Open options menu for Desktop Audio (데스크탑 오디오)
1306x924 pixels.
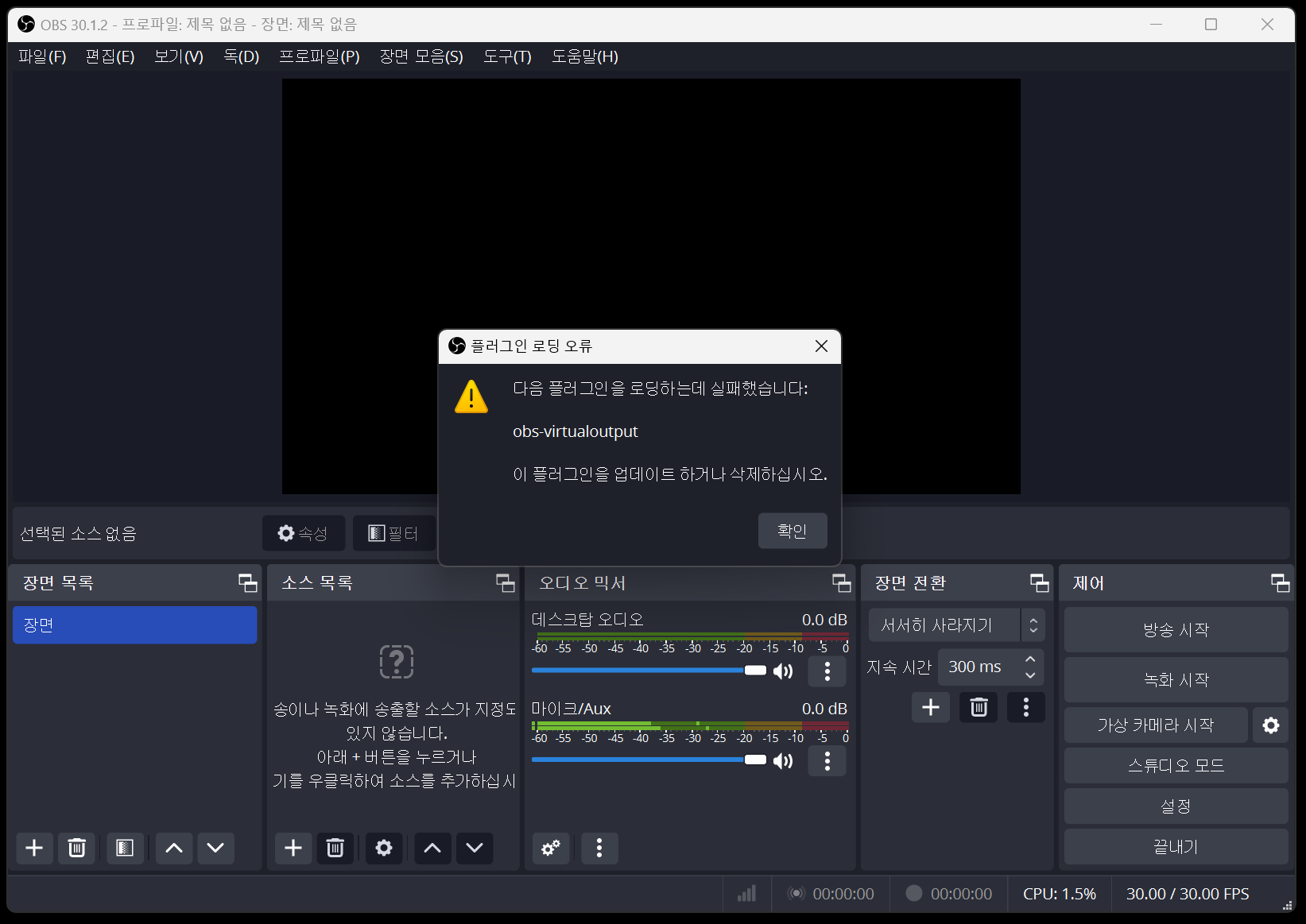coord(827,671)
